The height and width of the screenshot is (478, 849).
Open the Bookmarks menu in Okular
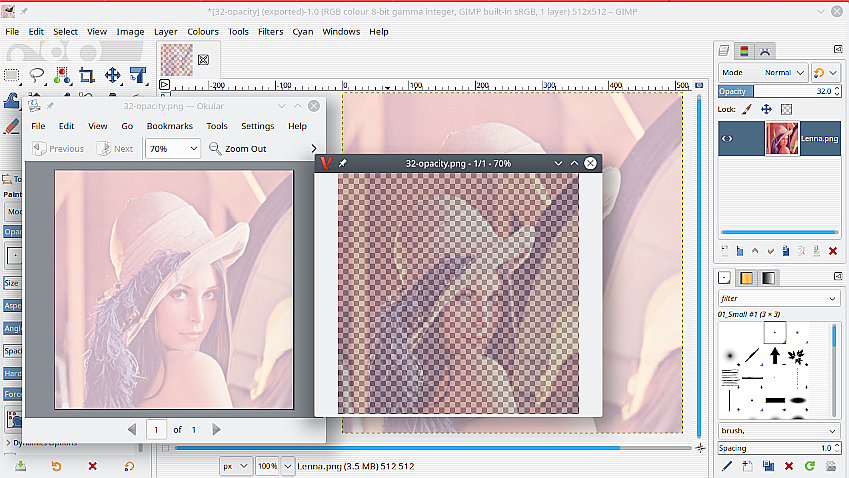[x=169, y=126]
